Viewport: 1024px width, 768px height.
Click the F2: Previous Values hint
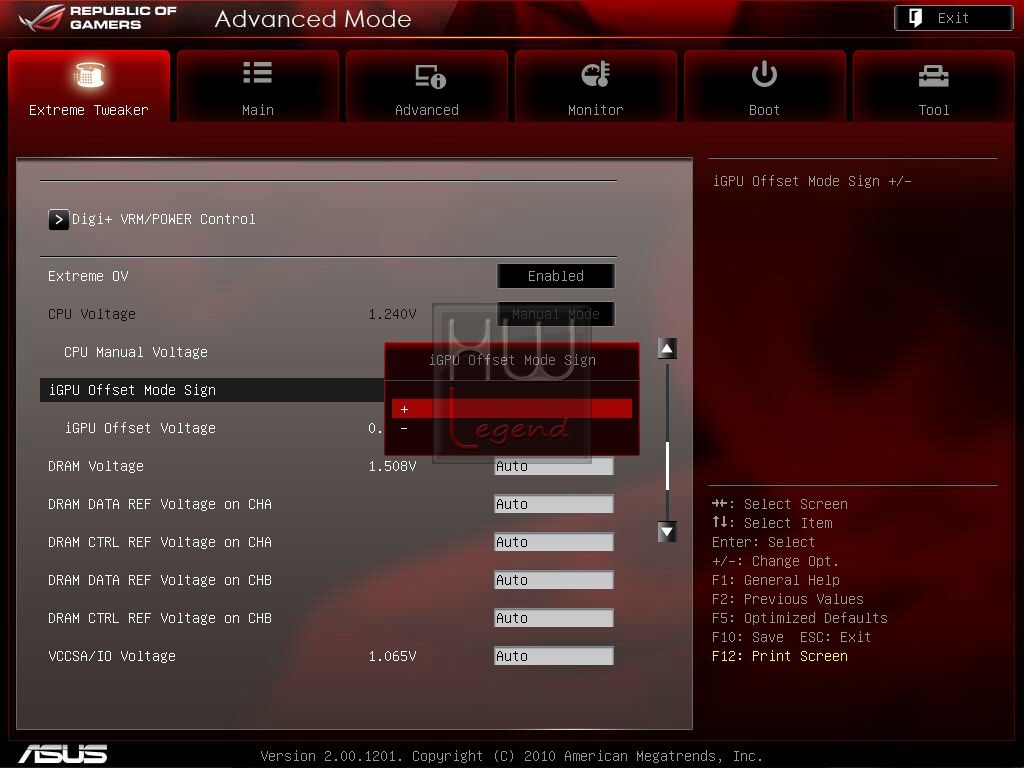point(788,599)
